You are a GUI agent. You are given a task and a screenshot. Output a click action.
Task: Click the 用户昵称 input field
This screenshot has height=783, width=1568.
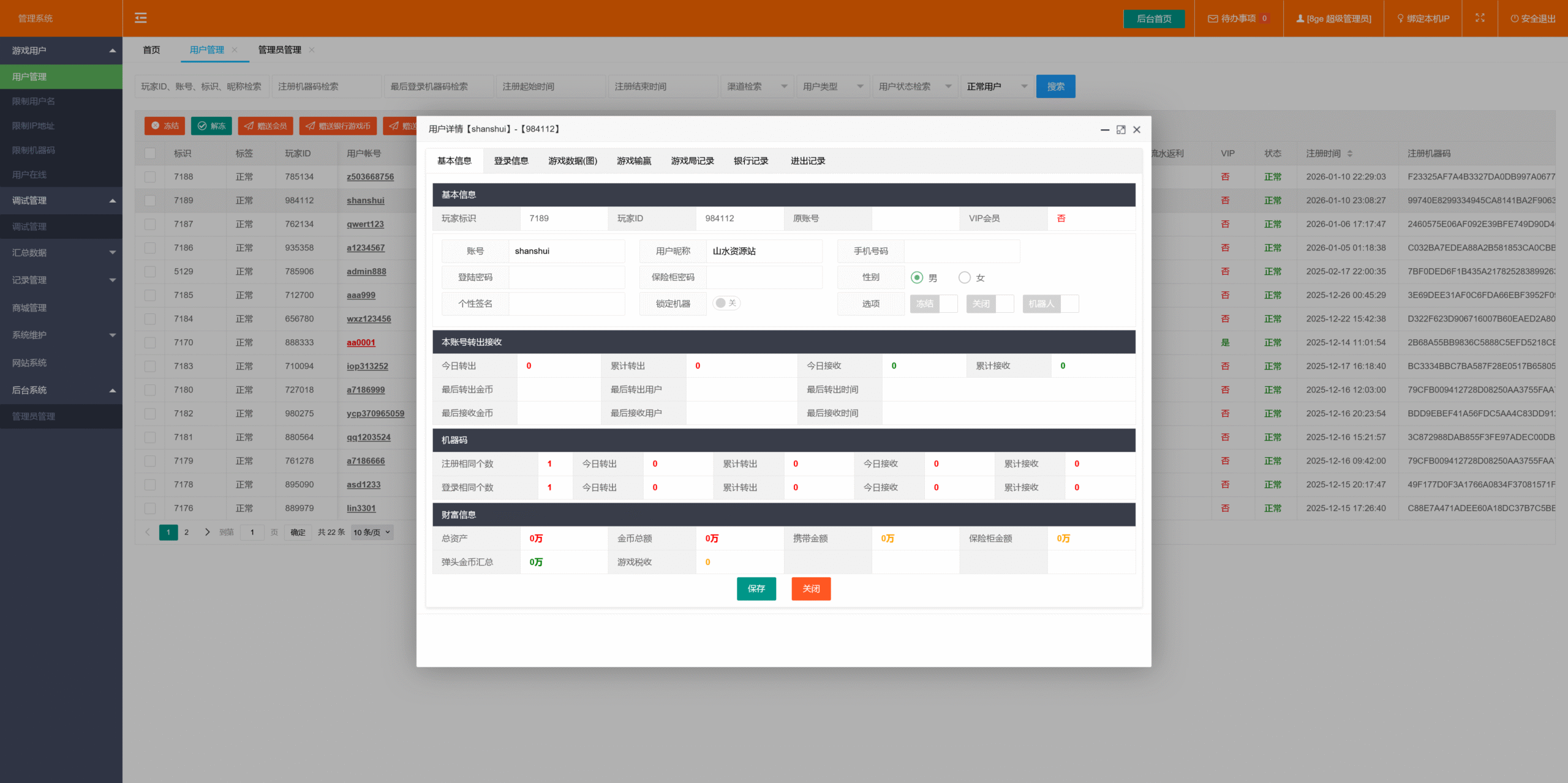click(x=763, y=252)
